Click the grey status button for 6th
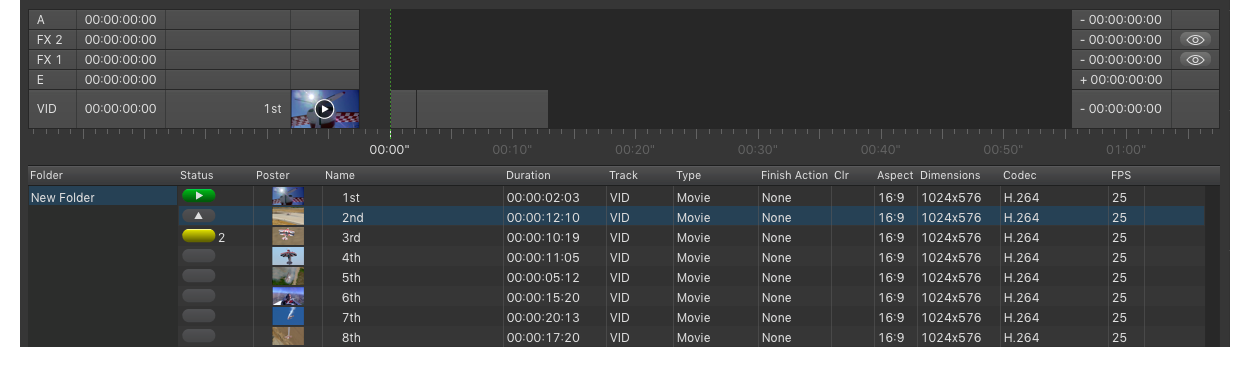The width and height of the screenshot is (1250, 367). (199, 296)
